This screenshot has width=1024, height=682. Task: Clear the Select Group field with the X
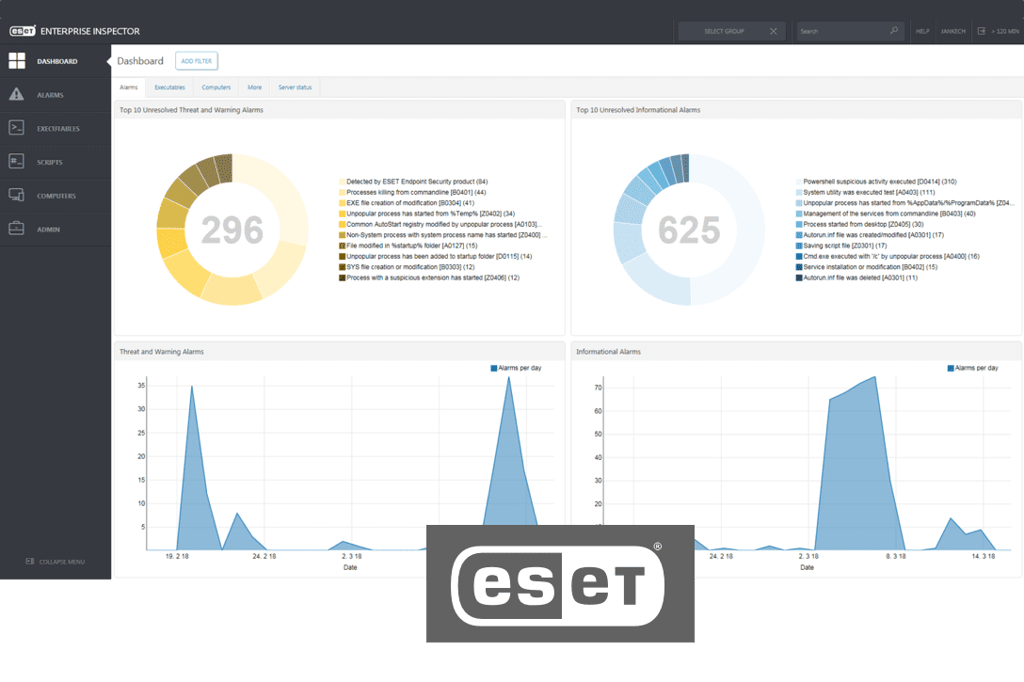(x=773, y=31)
